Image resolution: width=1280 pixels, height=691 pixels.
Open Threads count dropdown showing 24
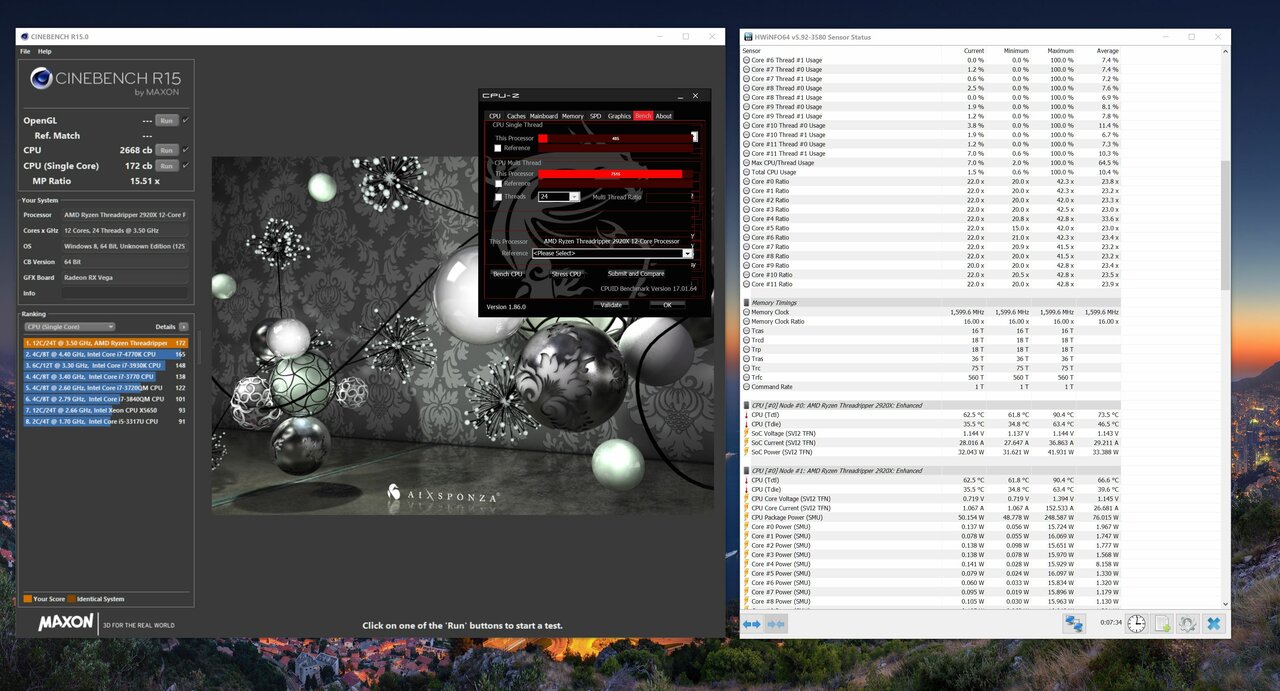pos(559,197)
